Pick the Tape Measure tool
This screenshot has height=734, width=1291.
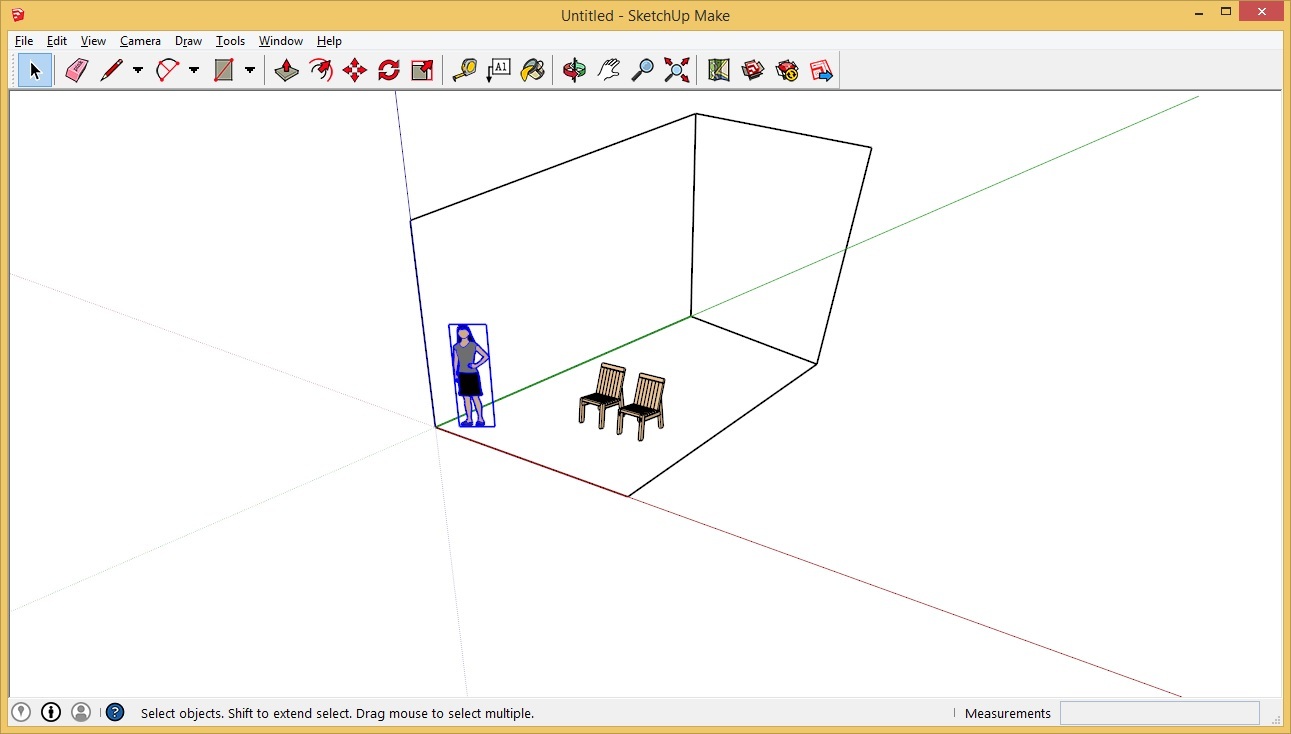(x=465, y=70)
